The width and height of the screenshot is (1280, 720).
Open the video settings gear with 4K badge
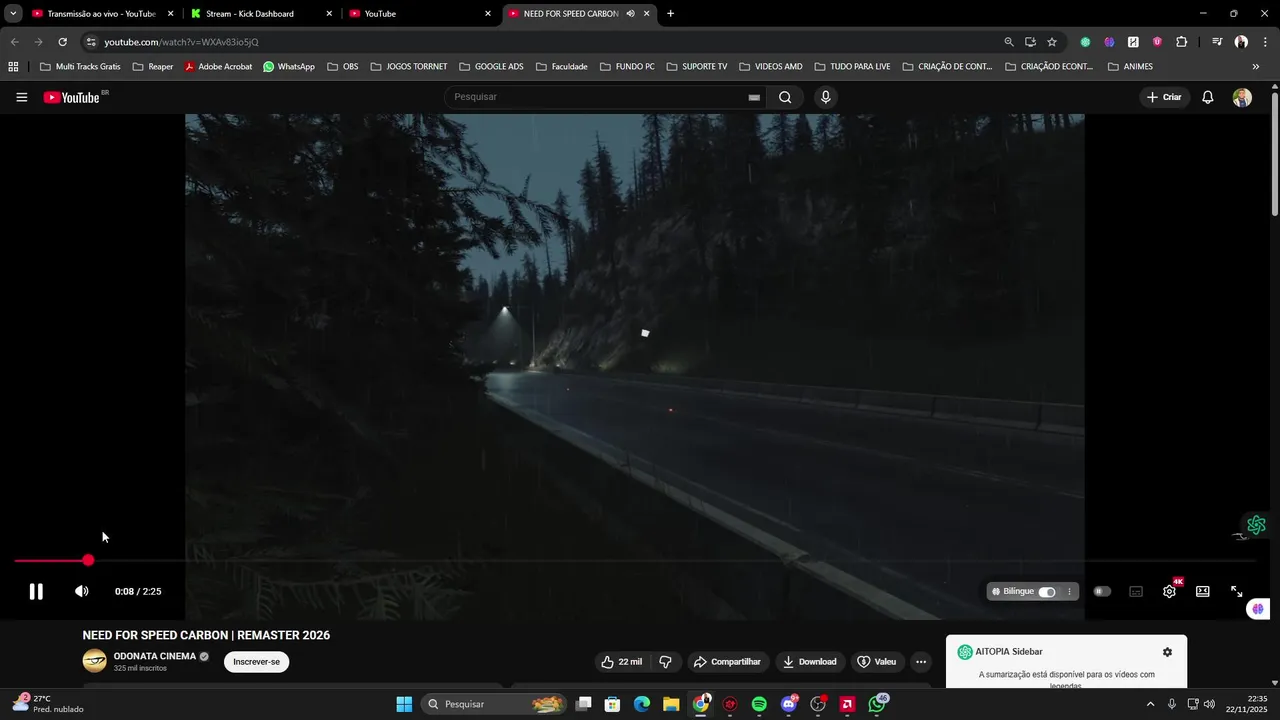[x=1170, y=591]
